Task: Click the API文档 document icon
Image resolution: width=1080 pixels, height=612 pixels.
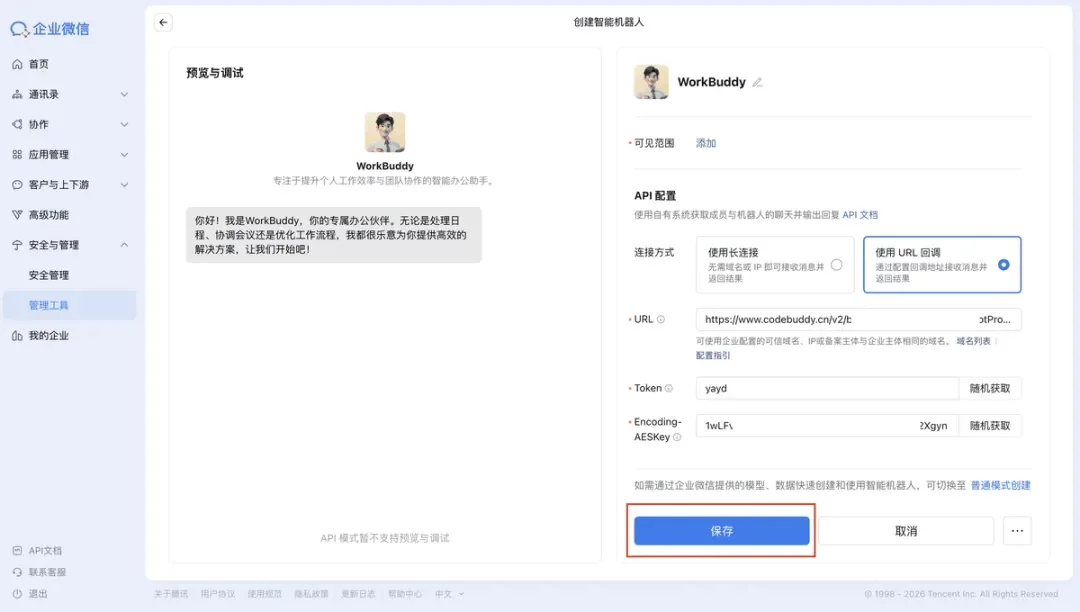Action: pyautogui.click(x=17, y=551)
